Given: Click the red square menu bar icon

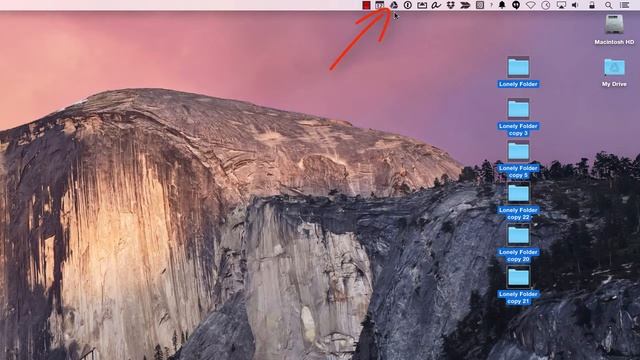Looking at the screenshot, I should pos(367,5).
